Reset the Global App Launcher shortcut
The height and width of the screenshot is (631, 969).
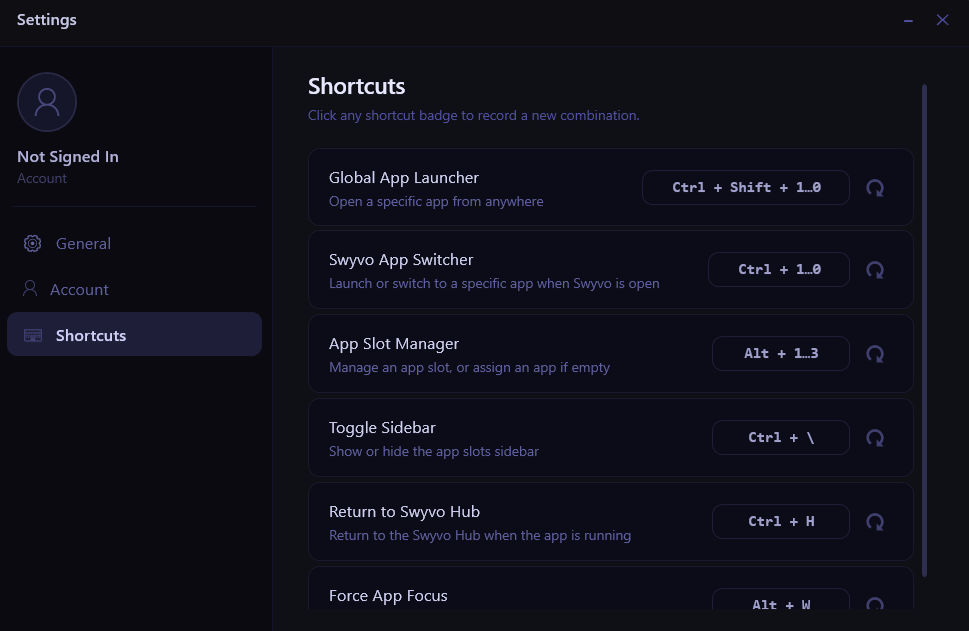(875, 188)
